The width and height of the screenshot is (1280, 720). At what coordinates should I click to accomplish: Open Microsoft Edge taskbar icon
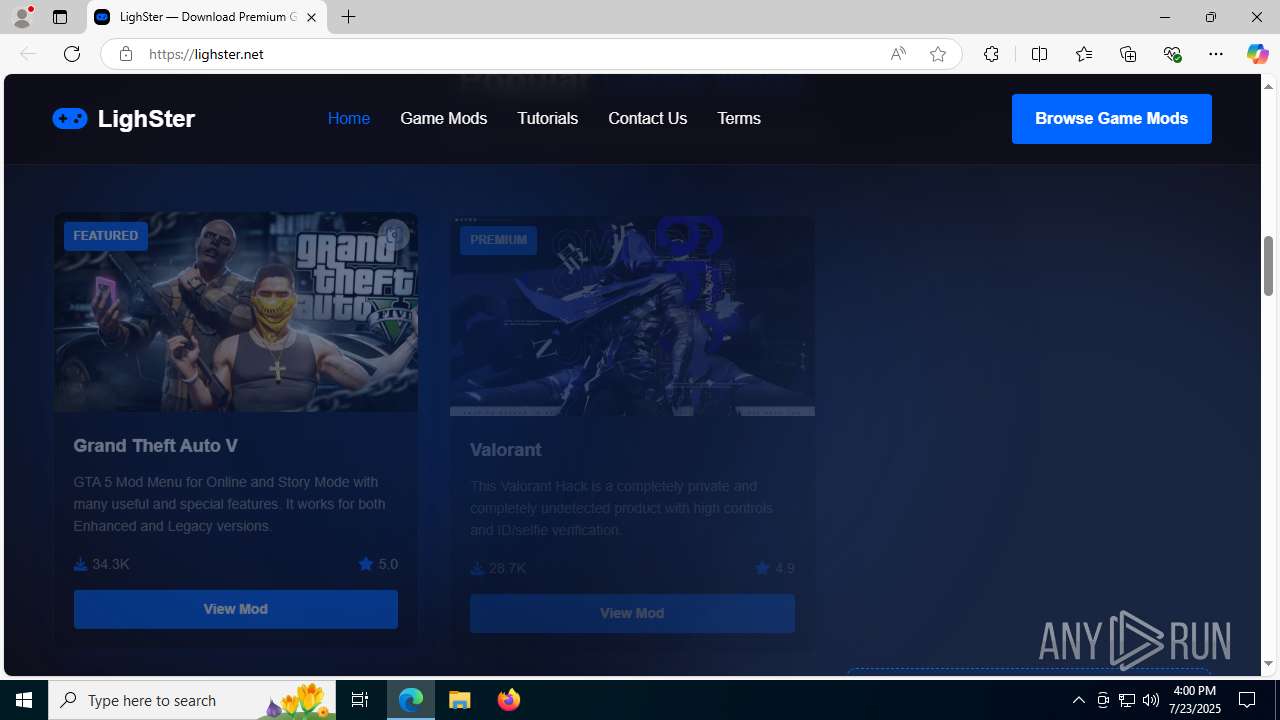411,700
